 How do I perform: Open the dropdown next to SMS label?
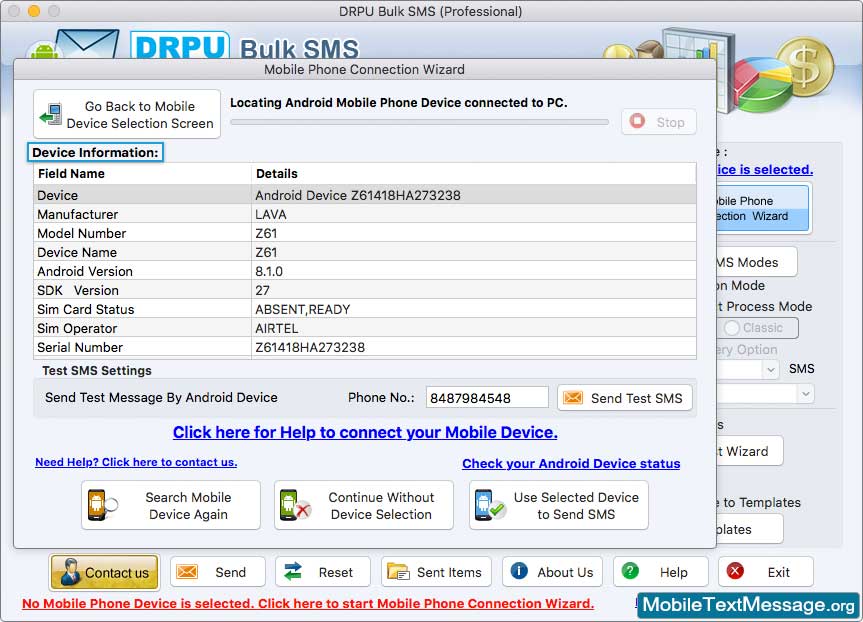tap(771, 369)
